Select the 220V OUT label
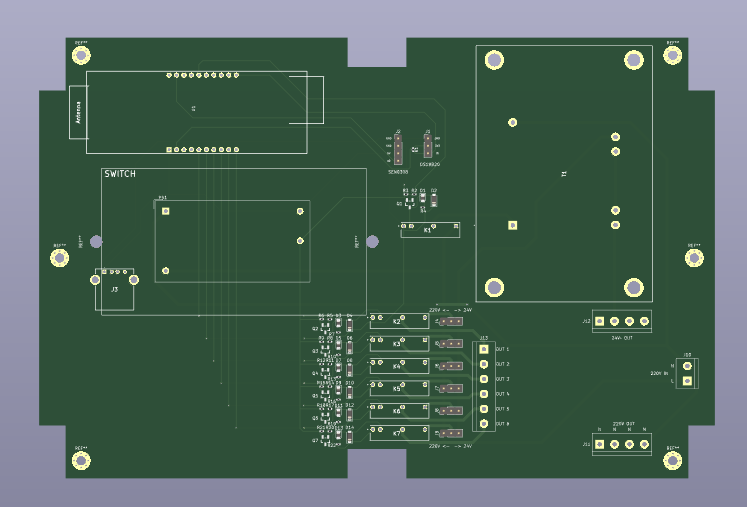Image resolution: width=747 pixels, height=507 pixels. 624,424
